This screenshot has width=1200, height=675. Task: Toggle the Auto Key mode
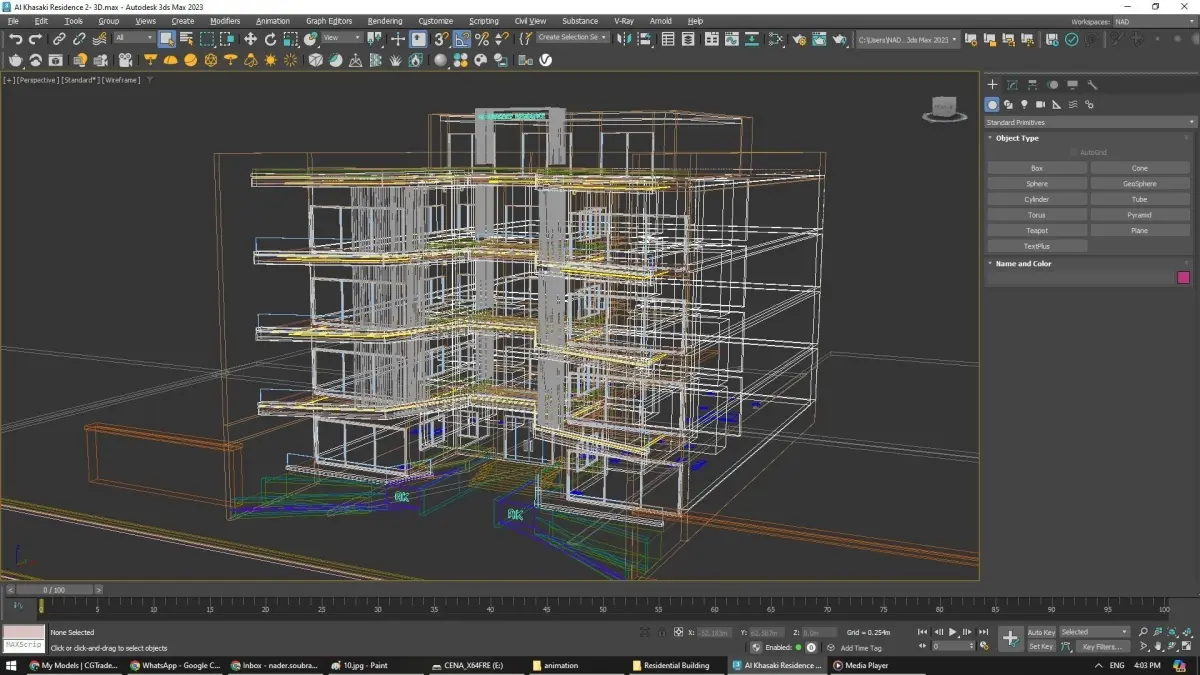click(x=1041, y=632)
